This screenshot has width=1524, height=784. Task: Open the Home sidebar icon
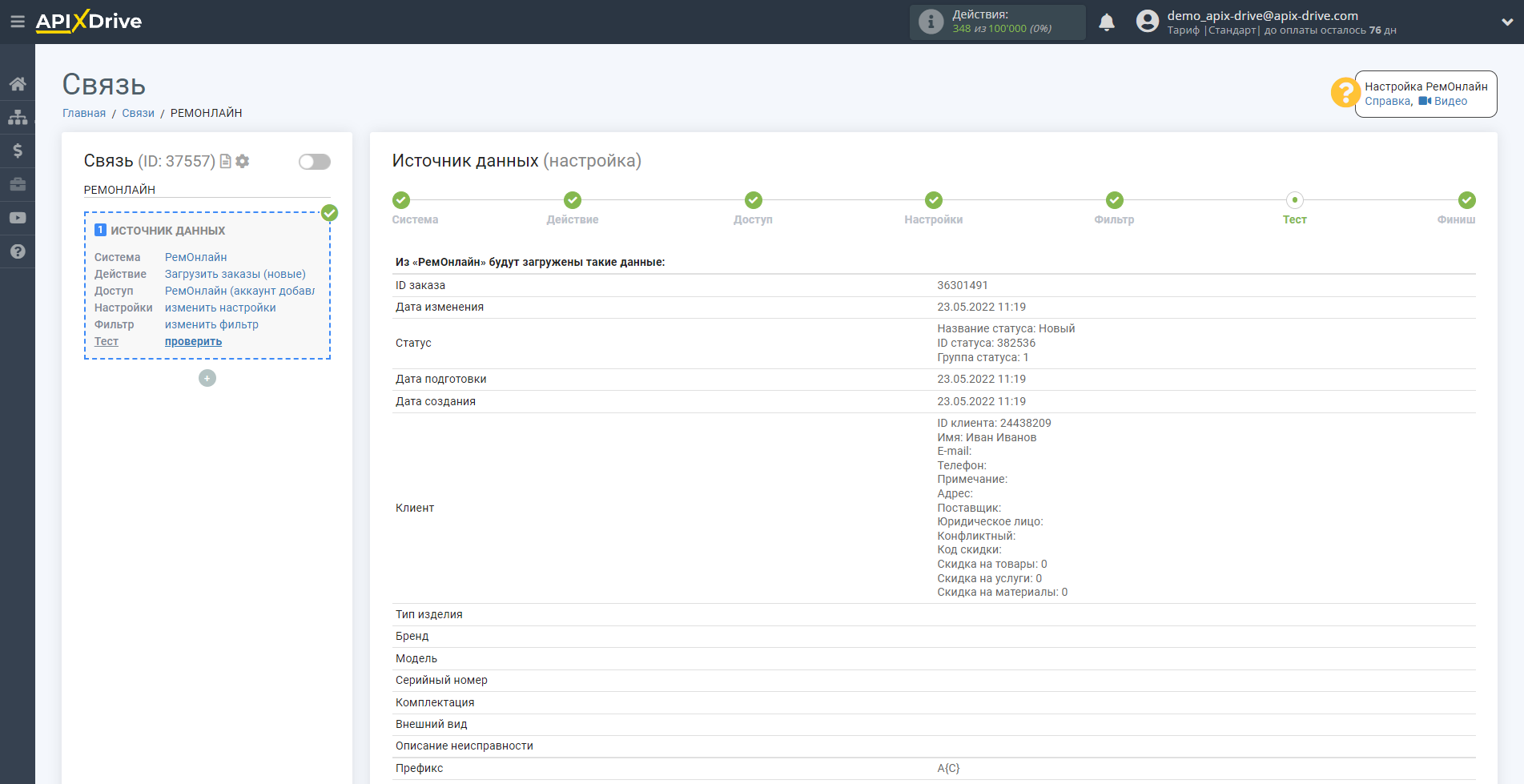pos(18,84)
